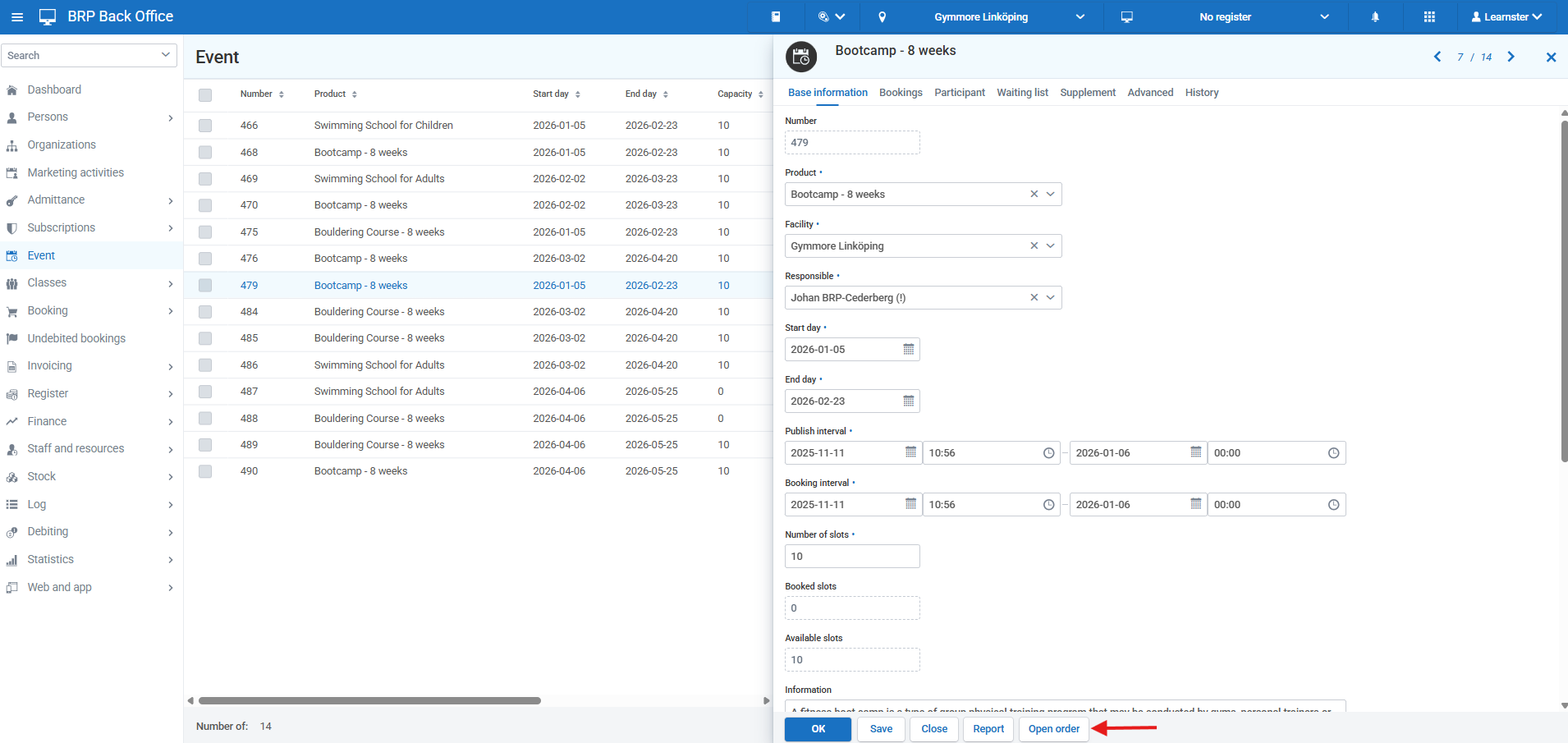
Task: Click the Open order button
Action: (1053, 729)
